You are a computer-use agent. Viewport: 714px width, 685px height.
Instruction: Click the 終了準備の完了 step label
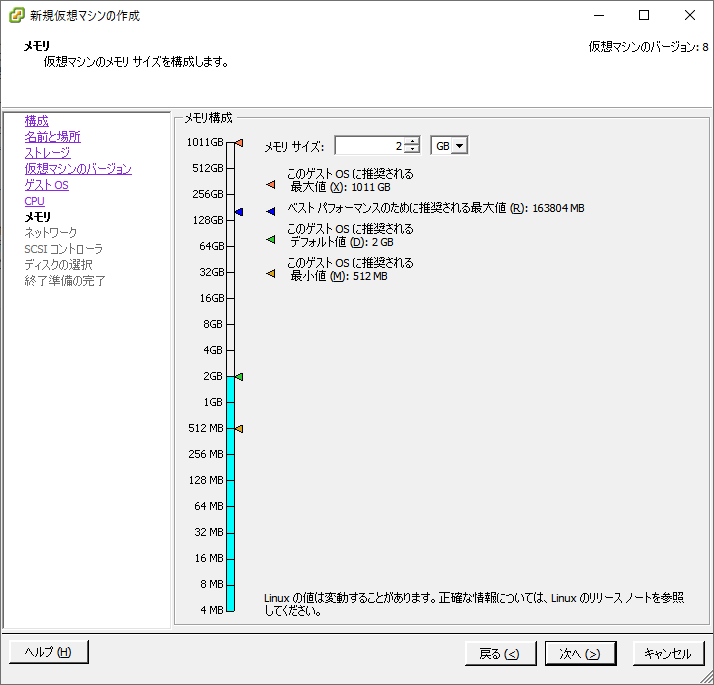coord(65,281)
